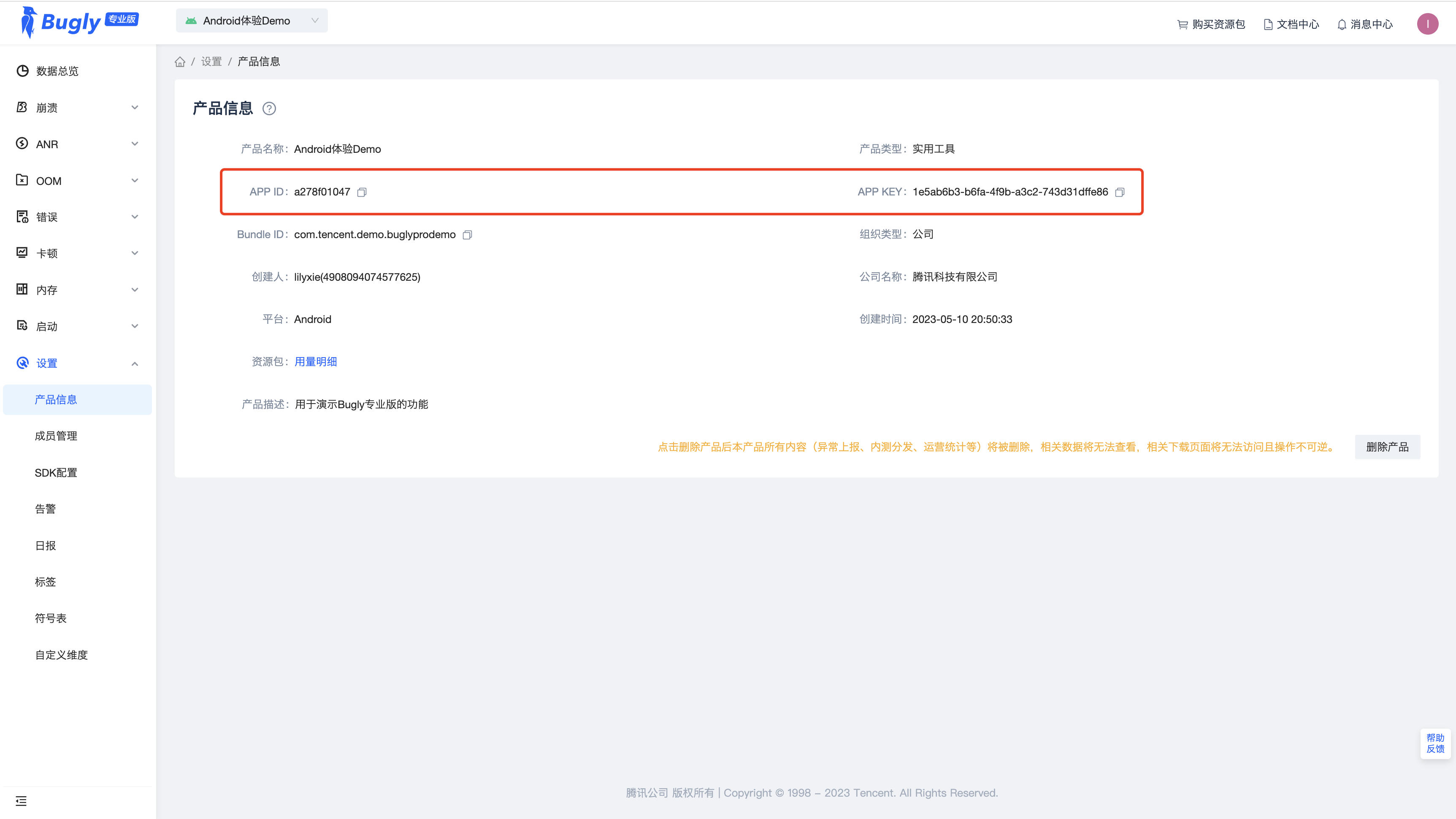Click the Bugly woodpecker logo
The height and width of the screenshot is (819, 1456).
[28, 22]
